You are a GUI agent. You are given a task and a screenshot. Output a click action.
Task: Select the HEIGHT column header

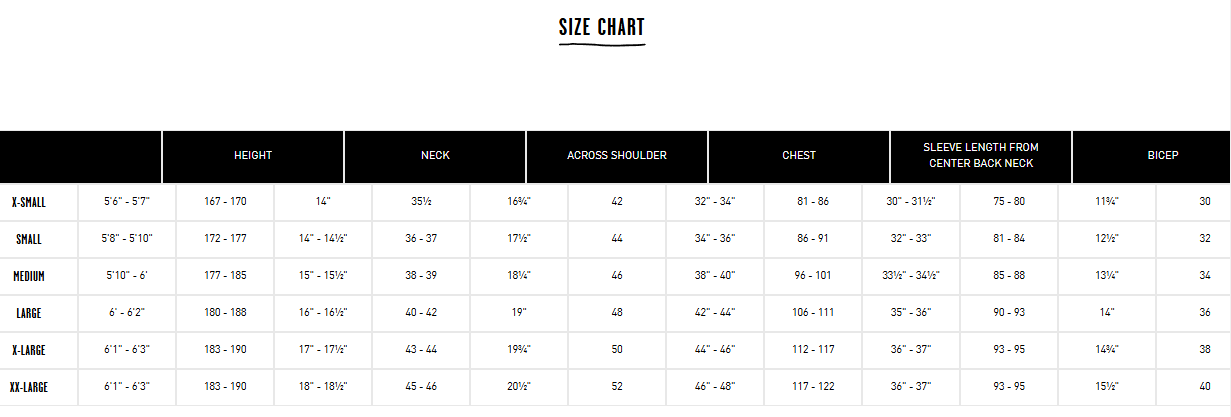click(253, 156)
